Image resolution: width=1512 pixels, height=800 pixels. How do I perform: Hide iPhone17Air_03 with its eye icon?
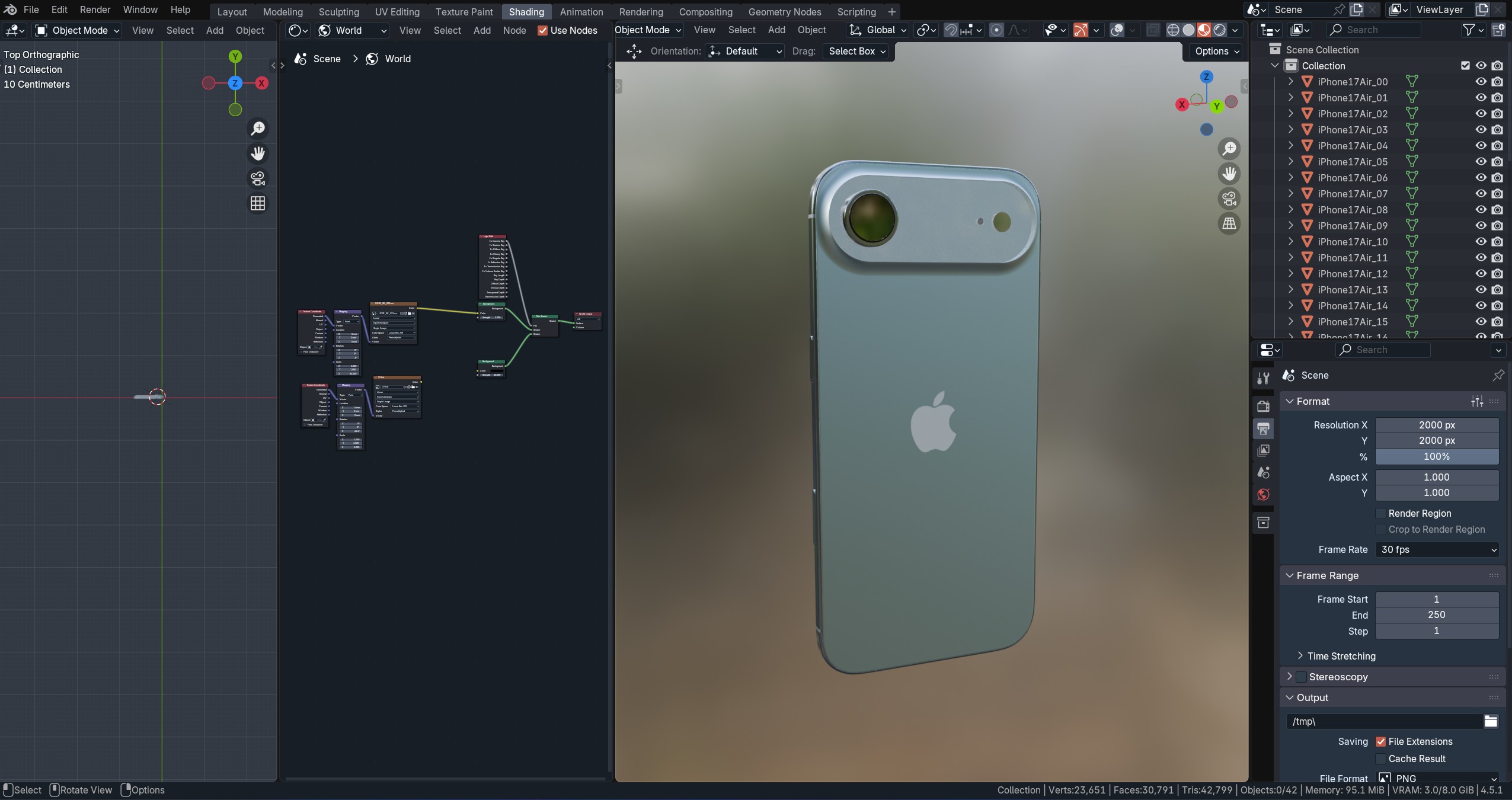1481,130
